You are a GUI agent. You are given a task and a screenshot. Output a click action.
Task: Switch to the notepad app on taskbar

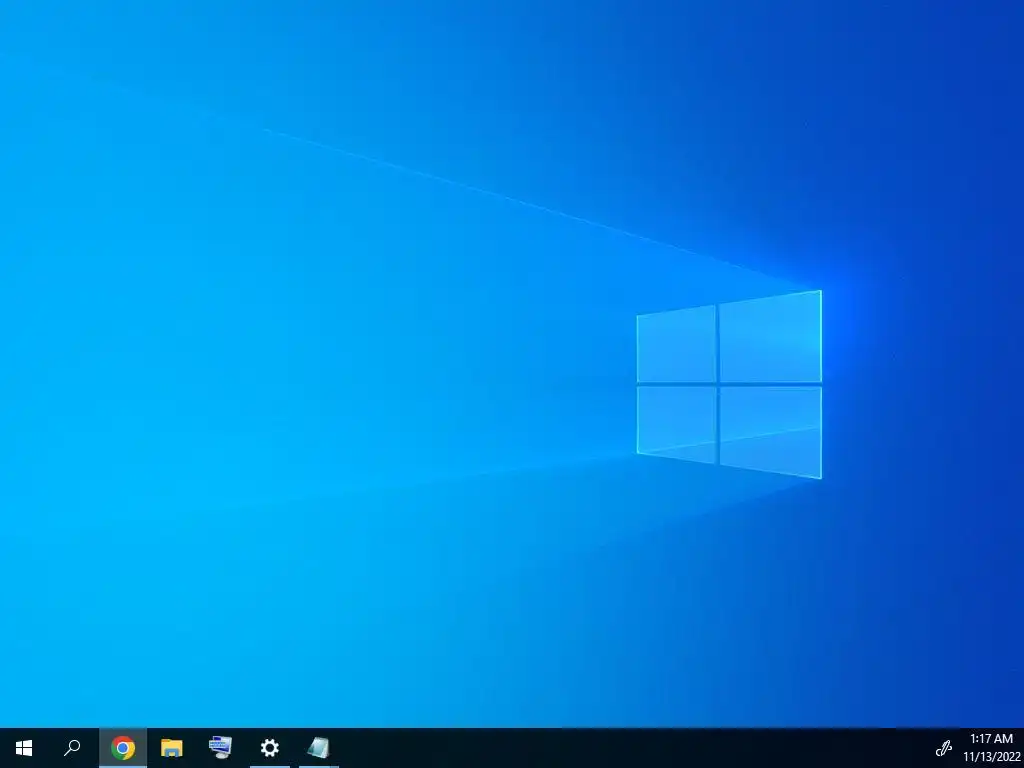(319, 748)
